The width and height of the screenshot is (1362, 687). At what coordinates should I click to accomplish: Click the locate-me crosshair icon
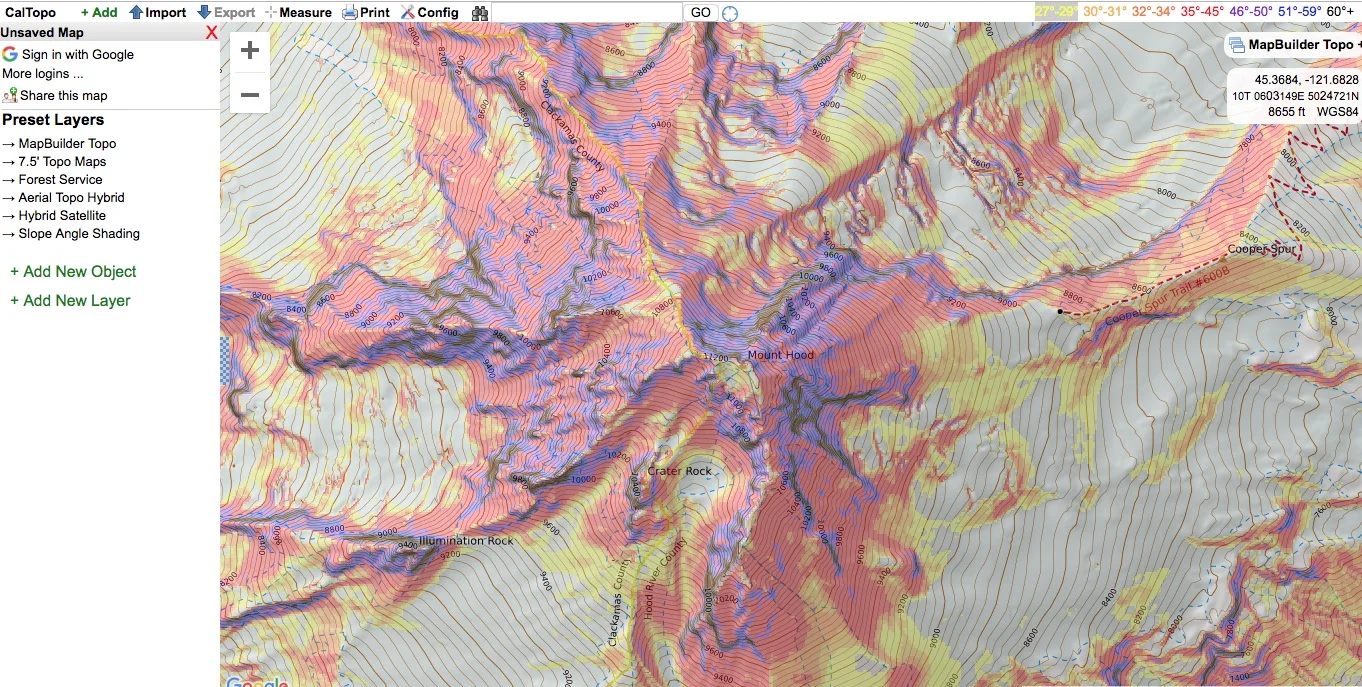731,14
